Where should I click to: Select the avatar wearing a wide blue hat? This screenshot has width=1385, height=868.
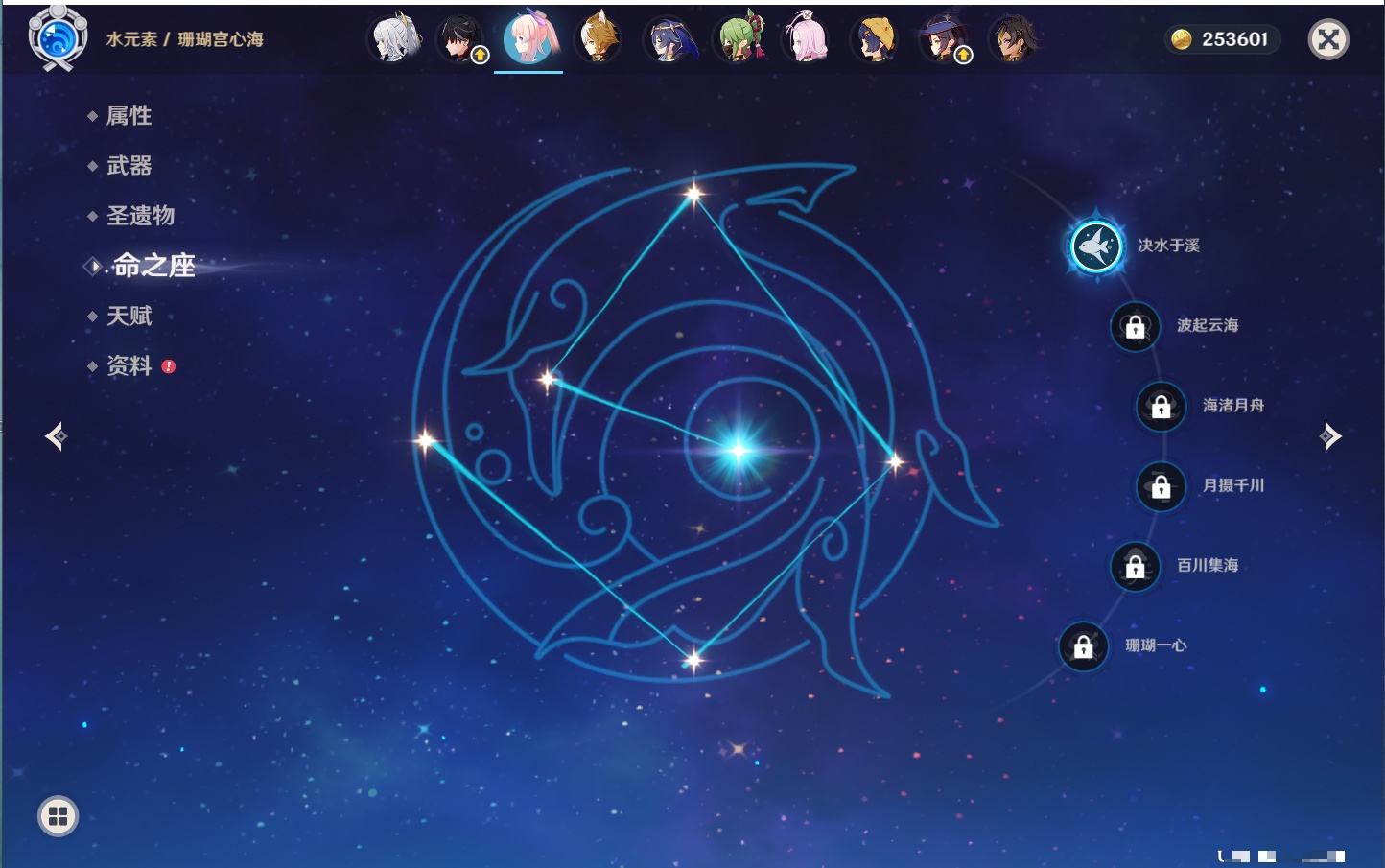[x=945, y=39]
